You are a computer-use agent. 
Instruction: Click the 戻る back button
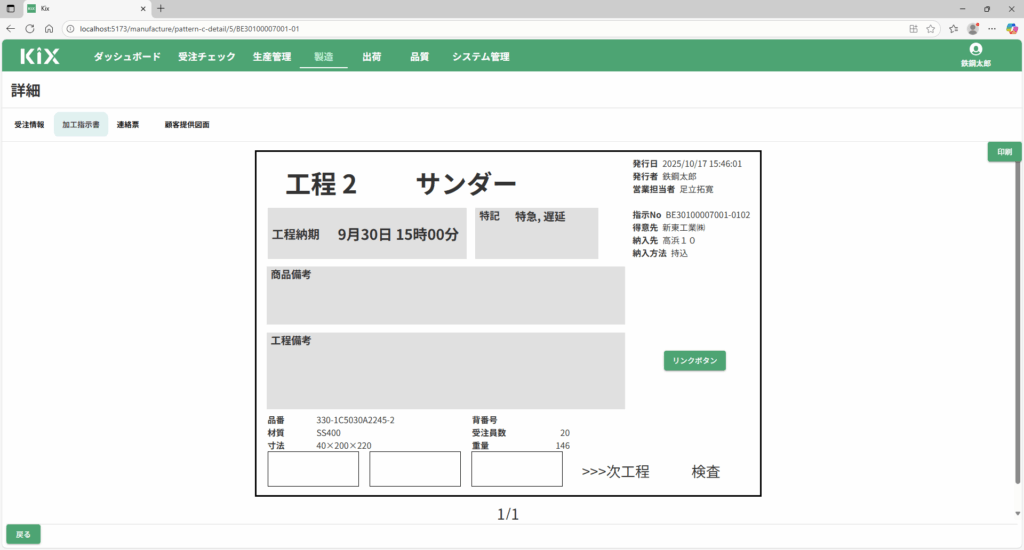23,534
